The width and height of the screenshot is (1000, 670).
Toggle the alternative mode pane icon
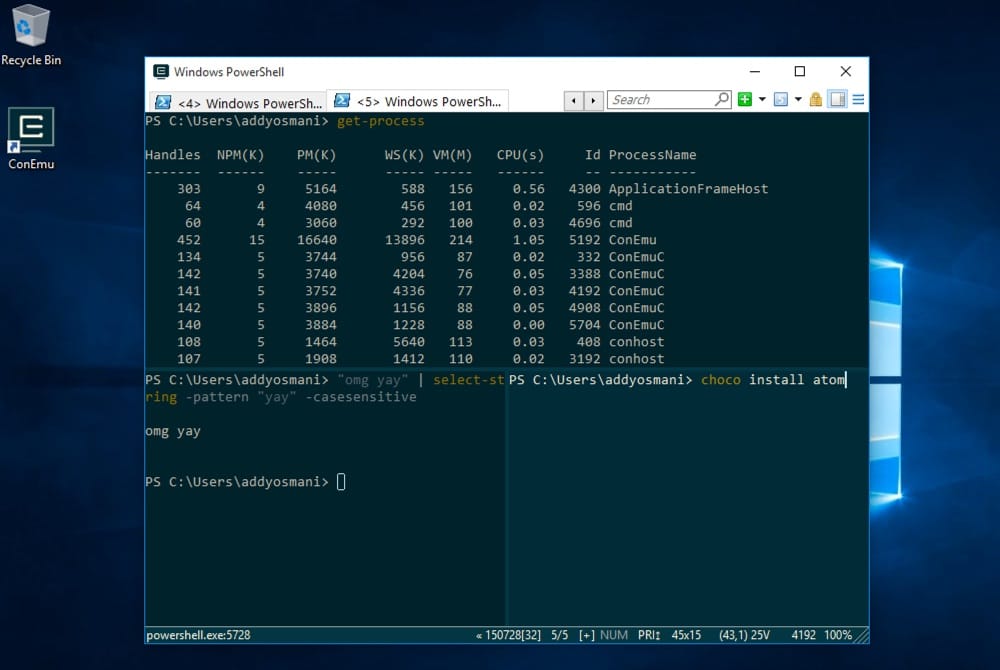pos(837,100)
